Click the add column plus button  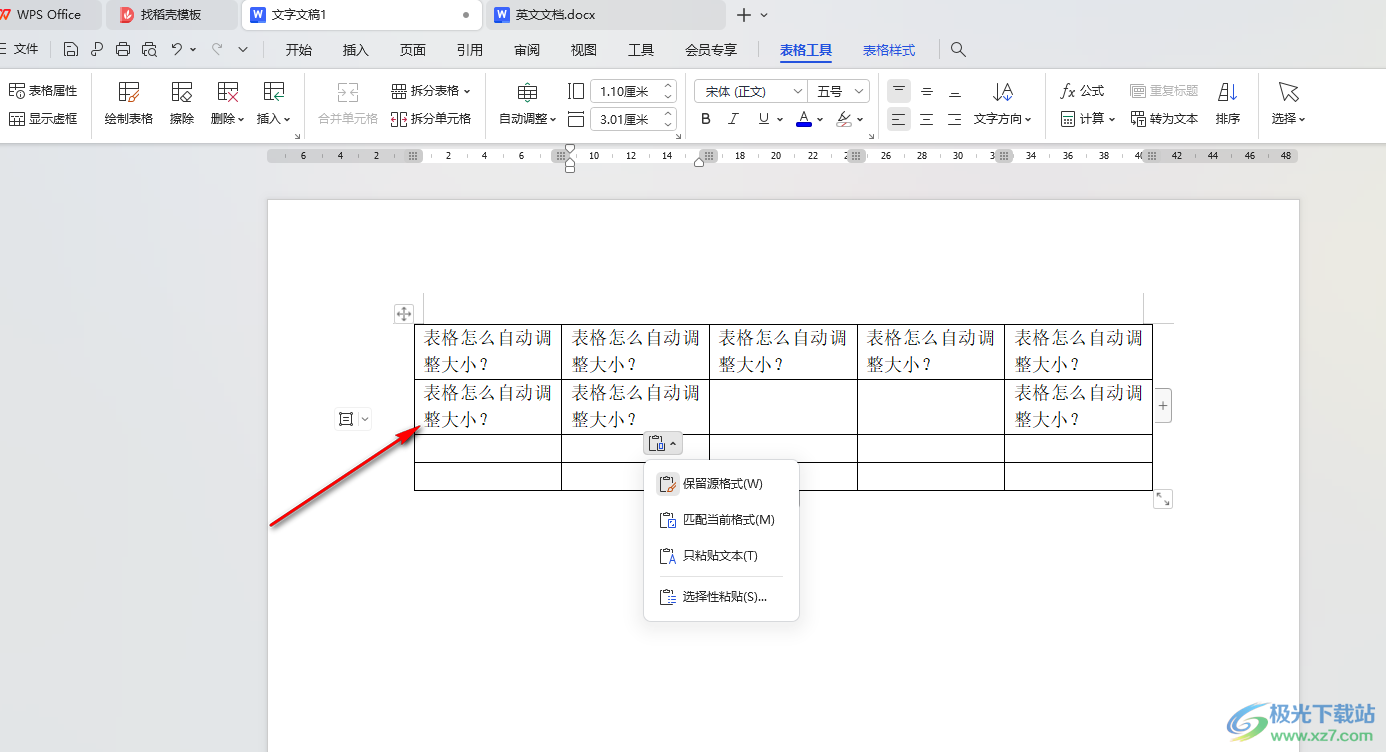(1162, 406)
